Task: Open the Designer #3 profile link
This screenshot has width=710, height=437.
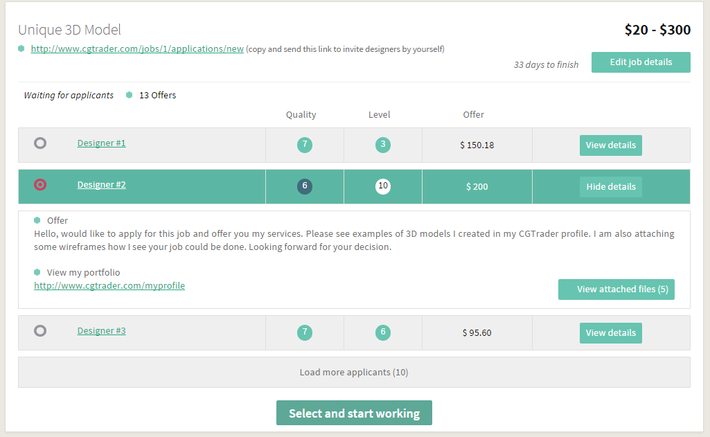Action: tap(101, 331)
